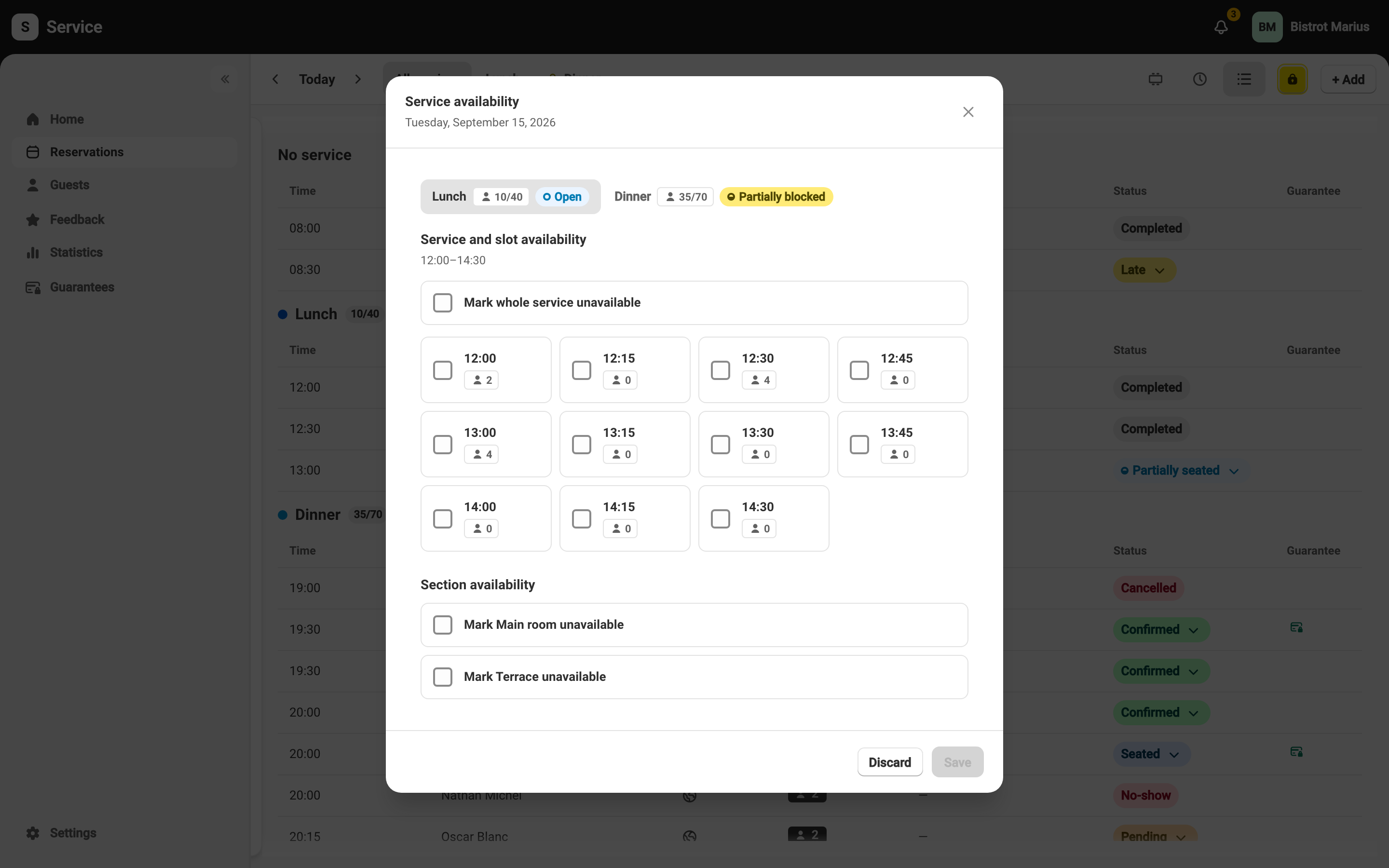This screenshot has width=1389, height=868.
Task: Open the Late status dropdown
Action: pos(1144,270)
